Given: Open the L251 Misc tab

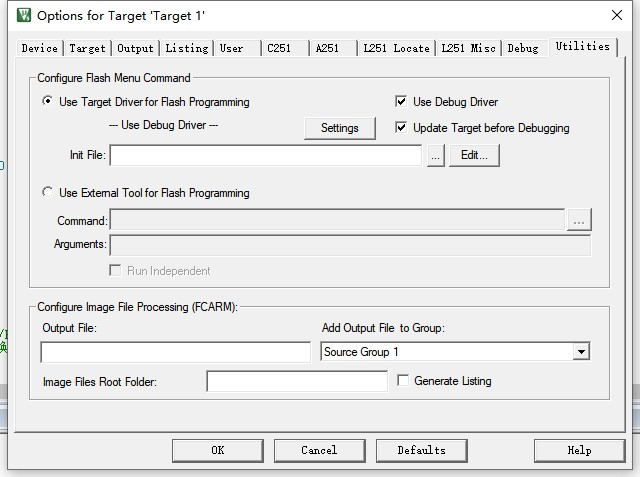Looking at the screenshot, I should pyautogui.click(x=469, y=48).
